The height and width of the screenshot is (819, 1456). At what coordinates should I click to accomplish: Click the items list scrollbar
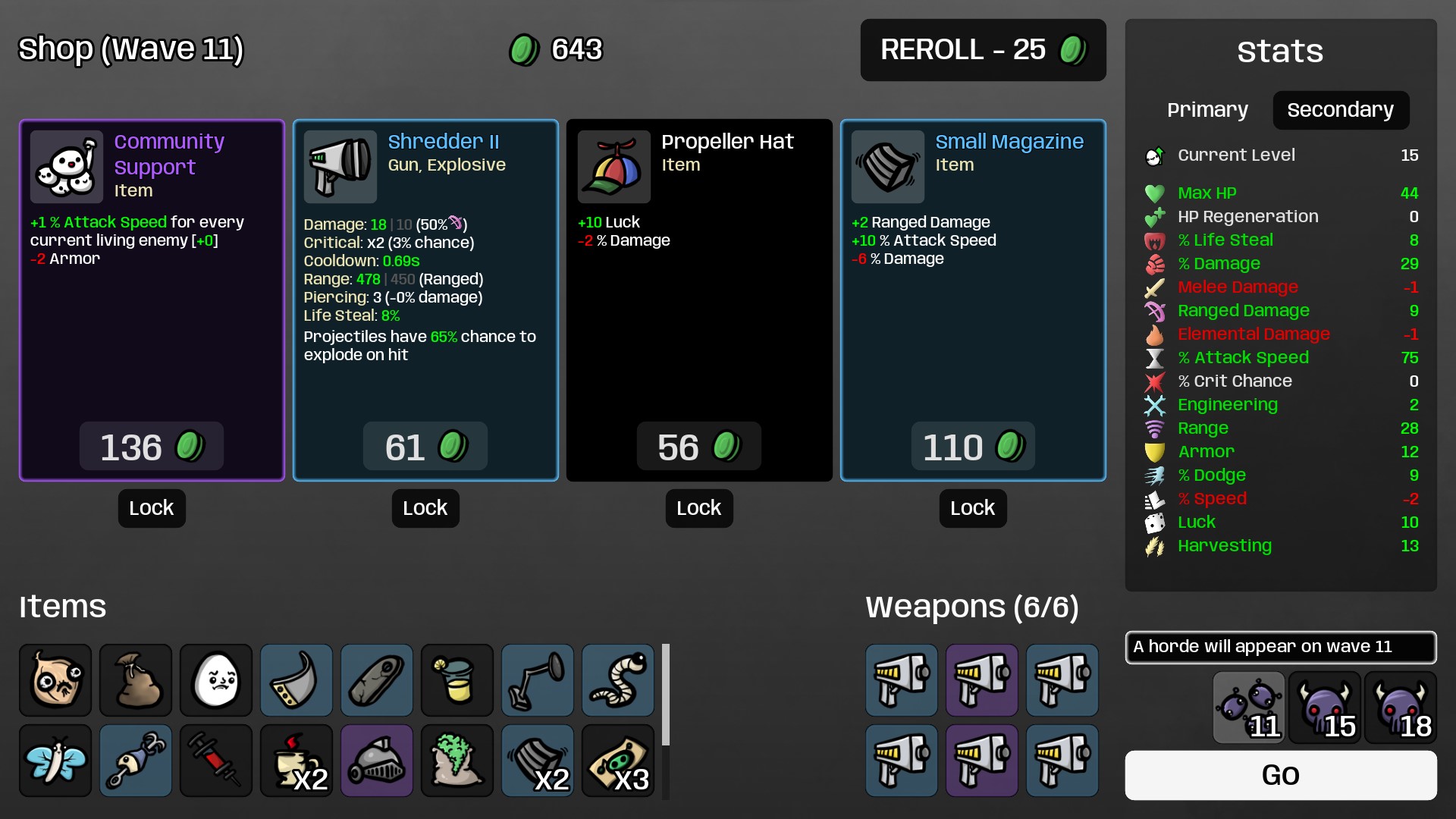coord(666,695)
